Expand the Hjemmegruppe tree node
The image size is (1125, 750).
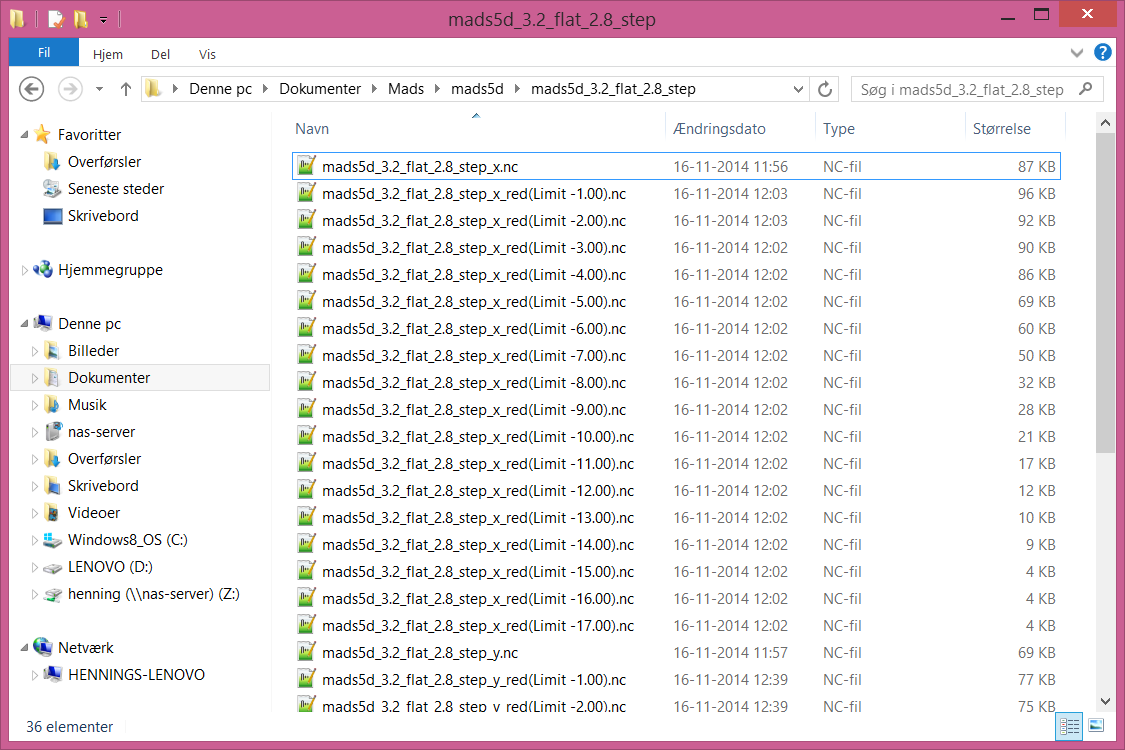pyautogui.click(x=26, y=270)
